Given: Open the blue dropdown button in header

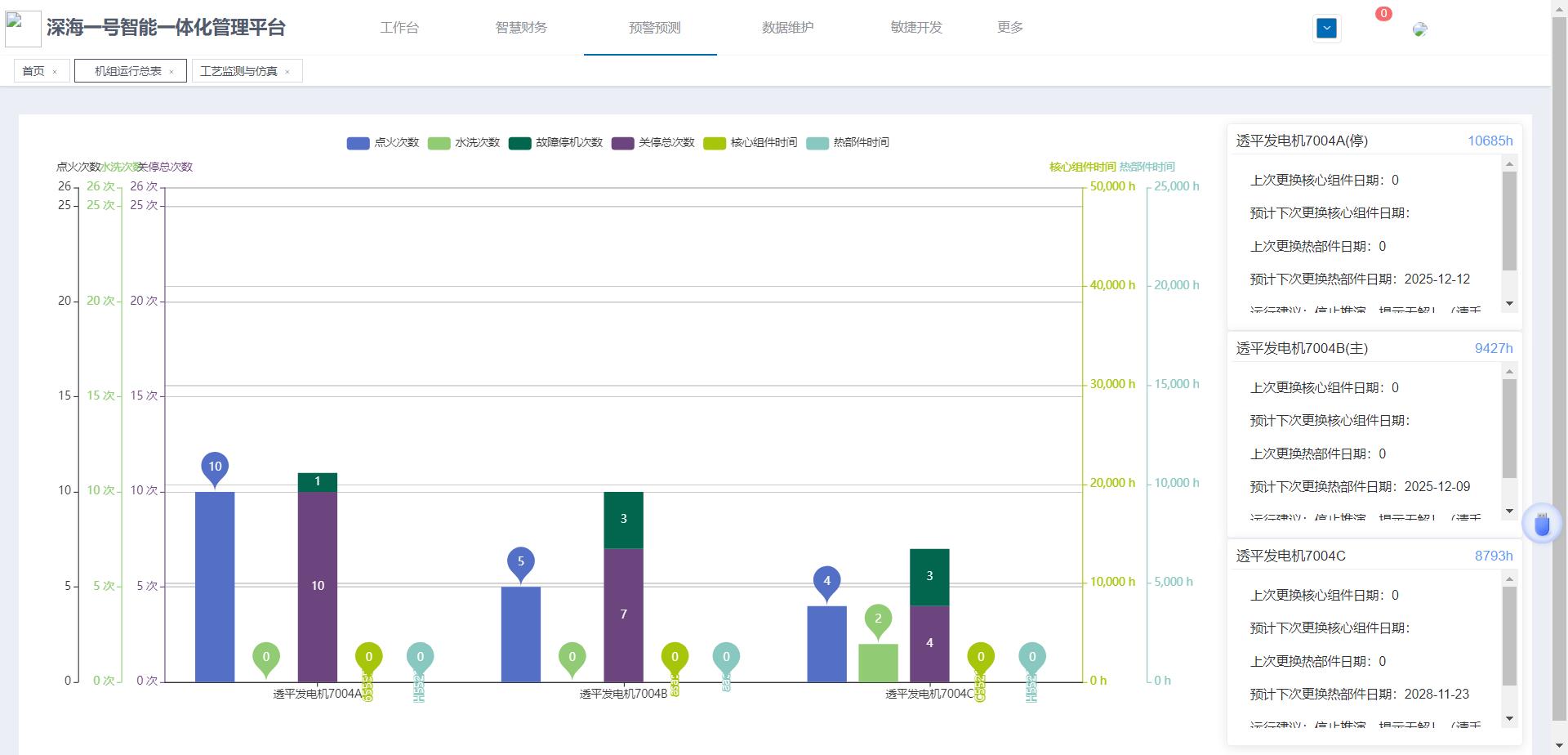Looking at the screenshot, I should [x=1326, y=29].
